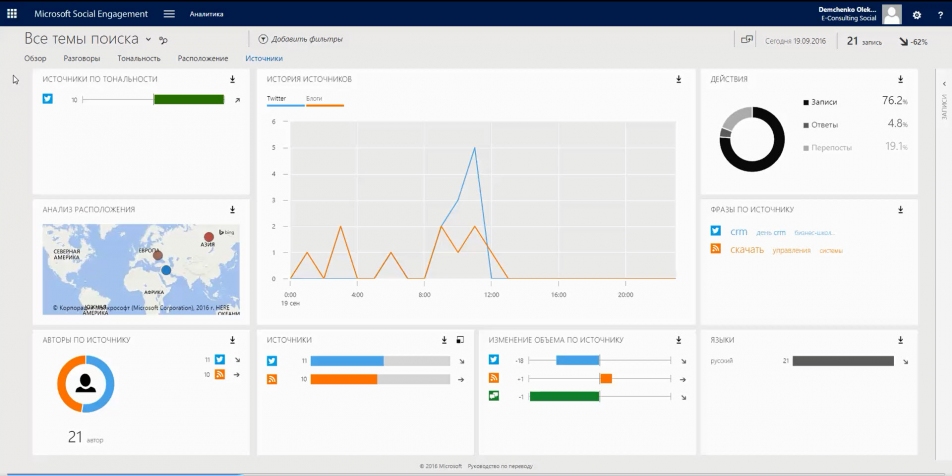This screenshot has width=952, height=476.
Task: Toggle the Twitter series in history legend
Action: [x=276, y=99]
